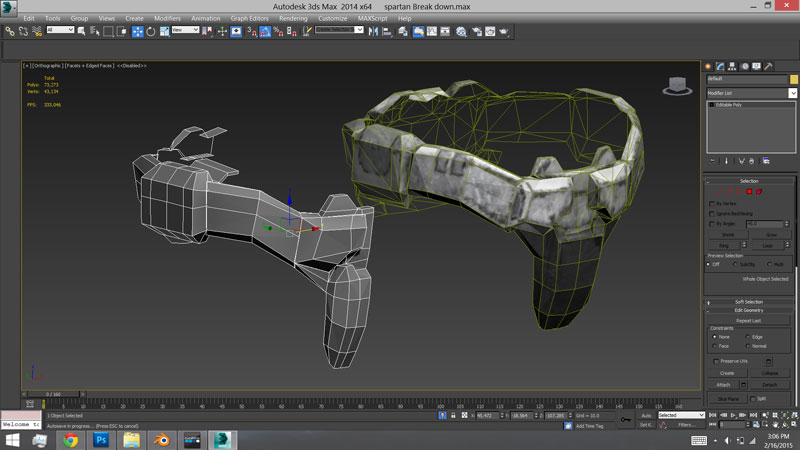
Task: Toggle the Angle Snap icon
Action: pos(265,32)
